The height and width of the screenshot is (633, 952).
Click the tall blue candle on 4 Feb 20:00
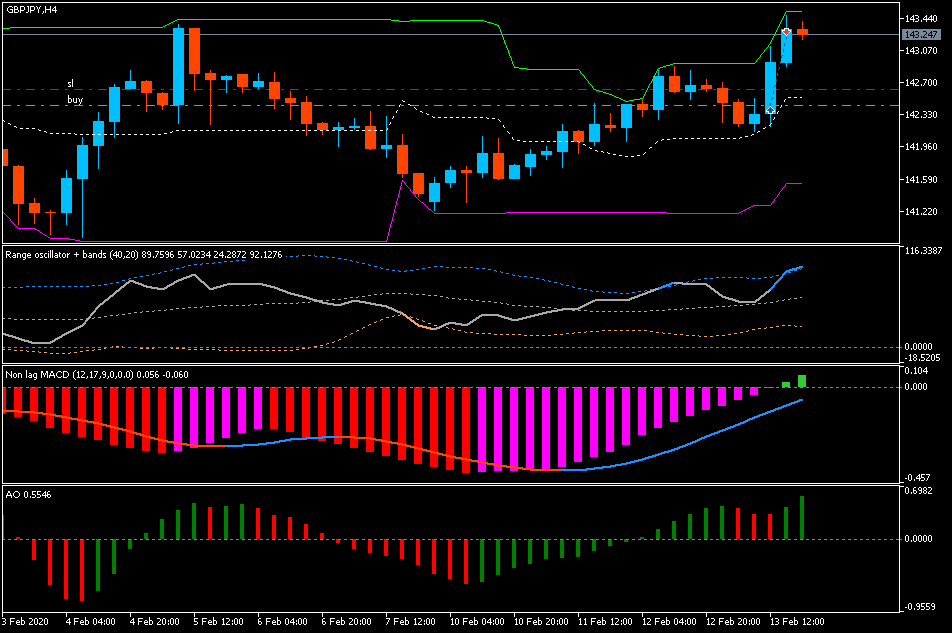pyautogui.click(x=178, y=67)
